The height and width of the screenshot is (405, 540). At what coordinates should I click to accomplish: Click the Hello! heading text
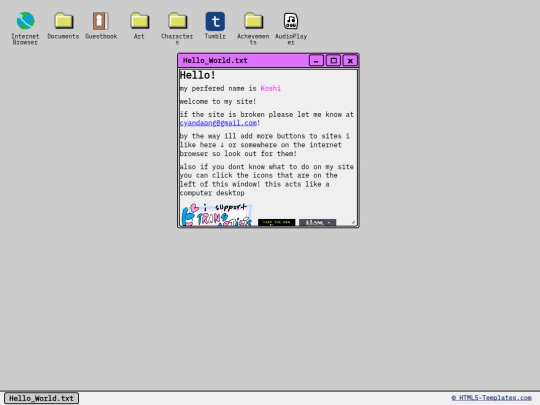pyautogui.click(x=198, y=75)
